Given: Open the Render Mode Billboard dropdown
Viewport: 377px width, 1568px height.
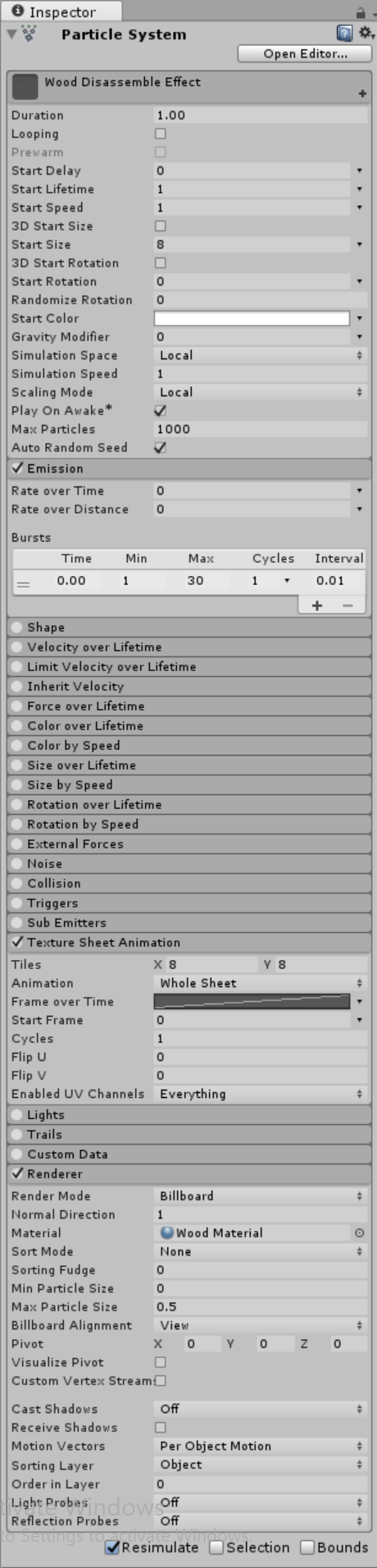Looking at the screenshot, I should point(261,1196).
